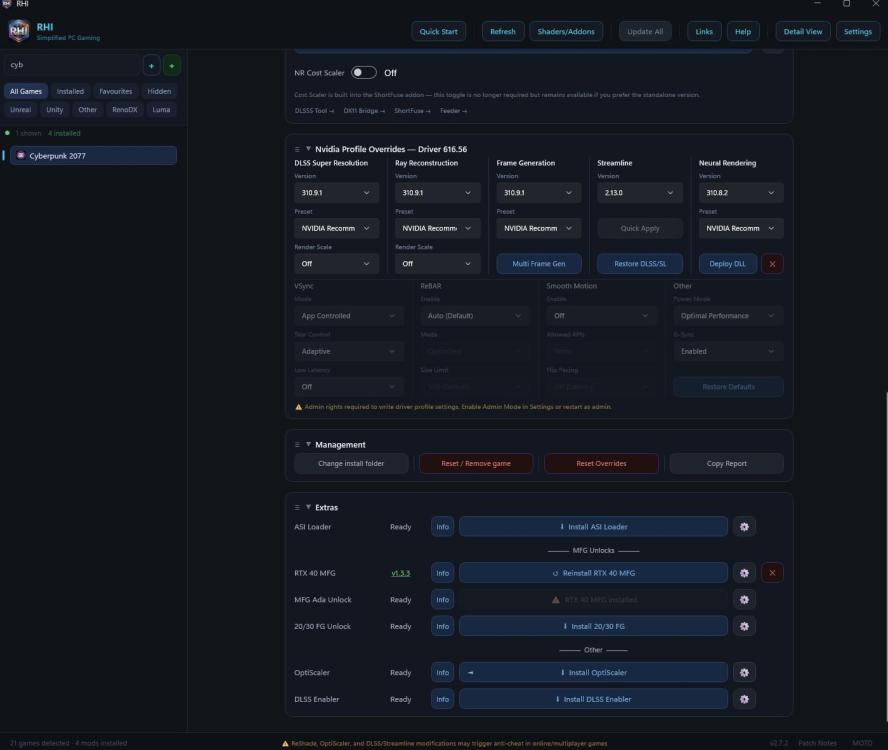Click Reset / Remove game button
Viewport: 888px width, 750px height.
476,463
